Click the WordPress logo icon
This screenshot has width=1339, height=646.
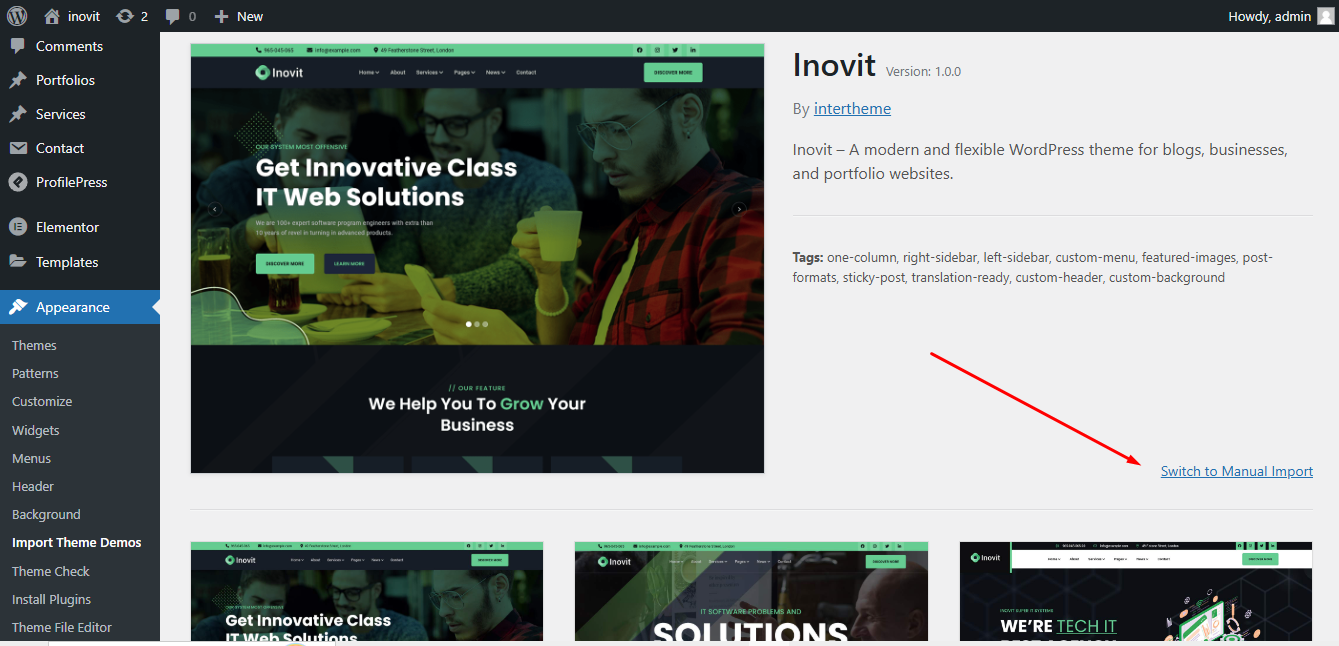[x=16, y=16]
